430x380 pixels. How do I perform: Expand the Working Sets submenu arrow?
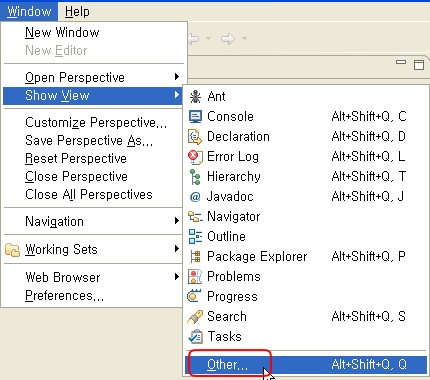coord(177,249)
